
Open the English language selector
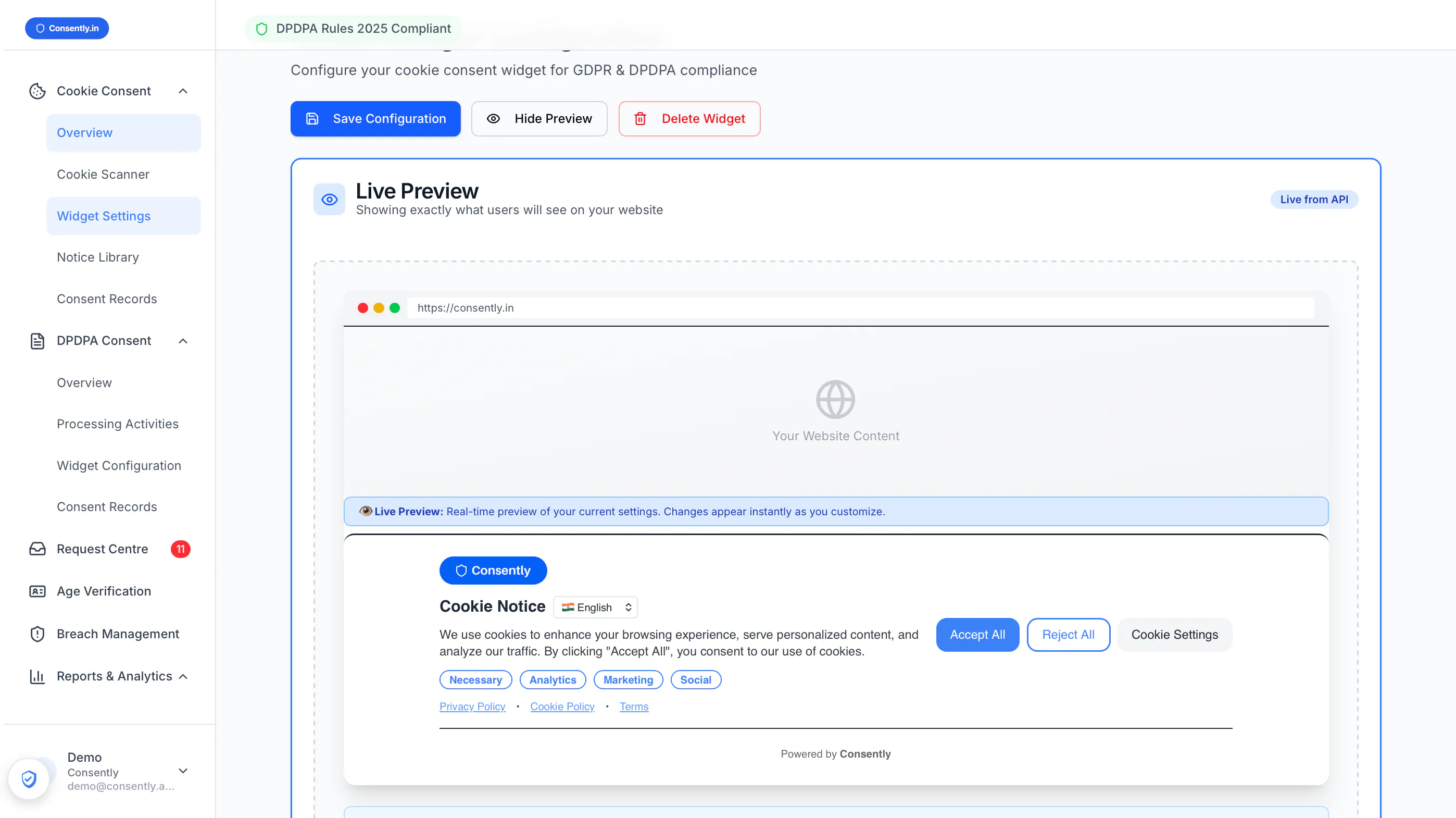click(x=596, y=607)
